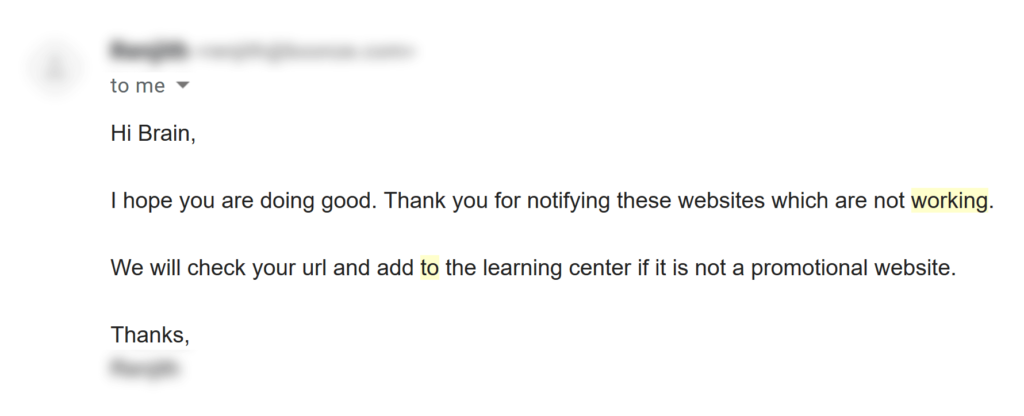Click the "Hi Brain," greeting line

(153, 134)
